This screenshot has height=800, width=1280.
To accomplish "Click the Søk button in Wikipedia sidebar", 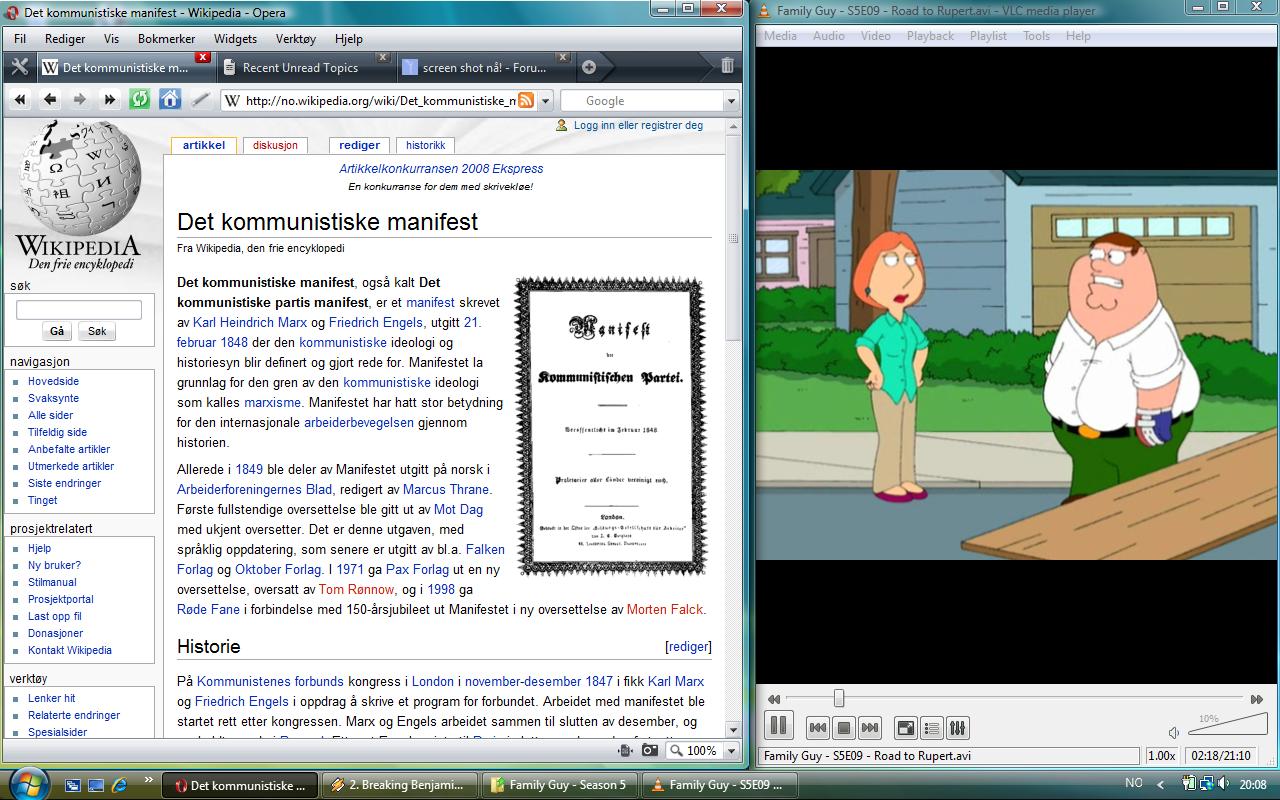I will (97, 331).
